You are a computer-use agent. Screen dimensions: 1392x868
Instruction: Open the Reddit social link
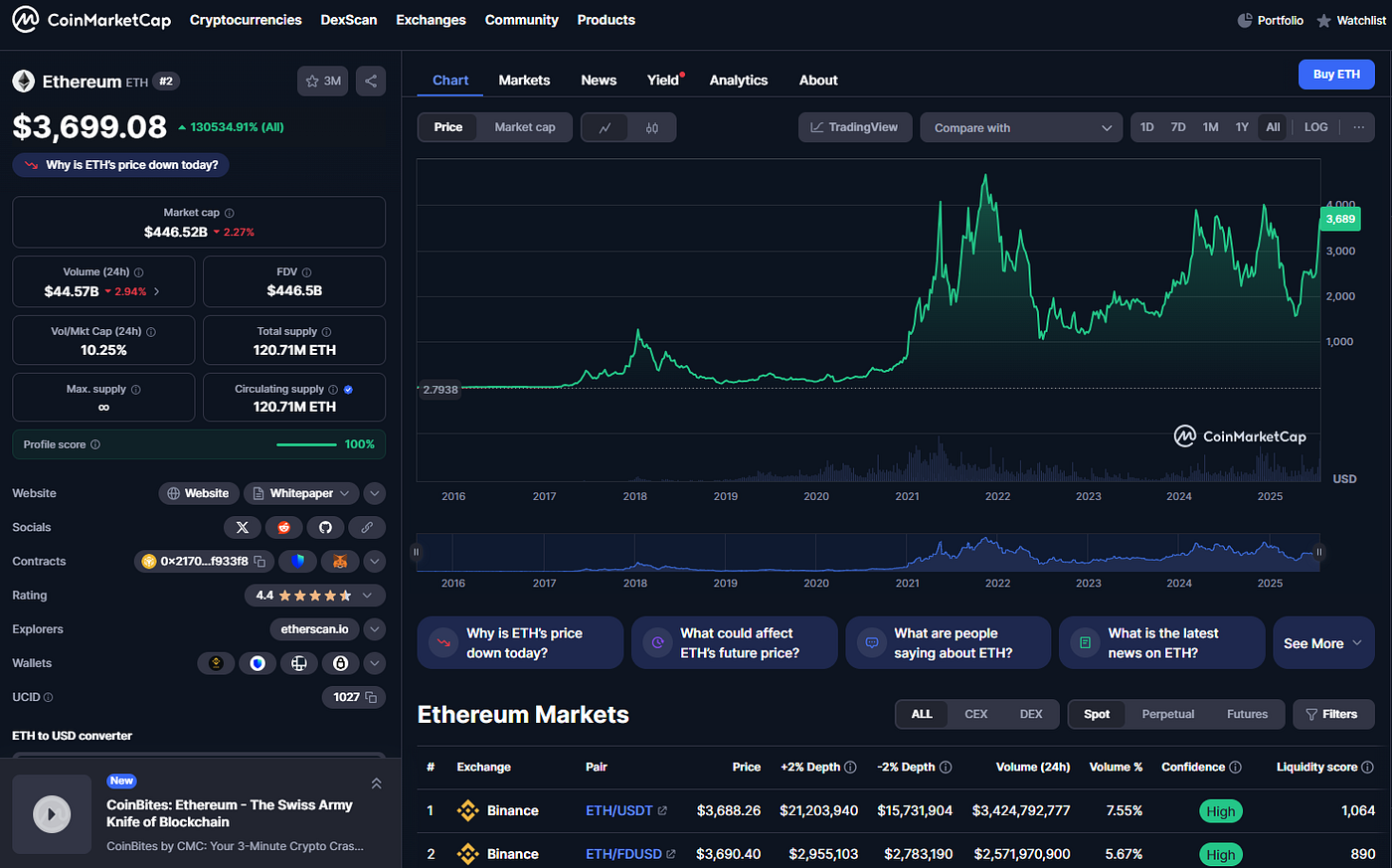(284, 527)
